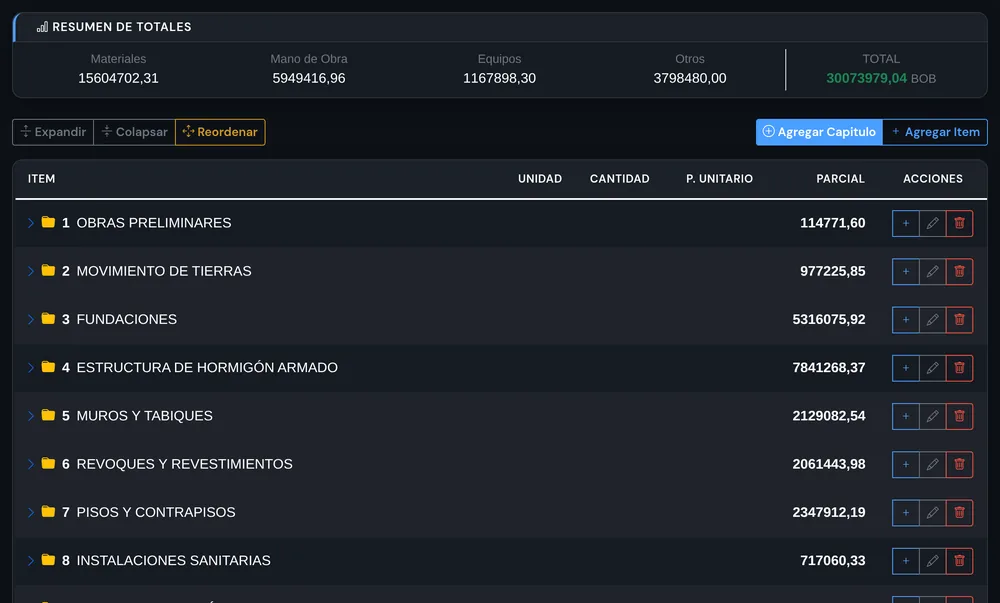Click the green TOTAL amount 30073979,04
Image resolution: width=1000 pixels, height=603 pixels.
click(x=866, y=78)
